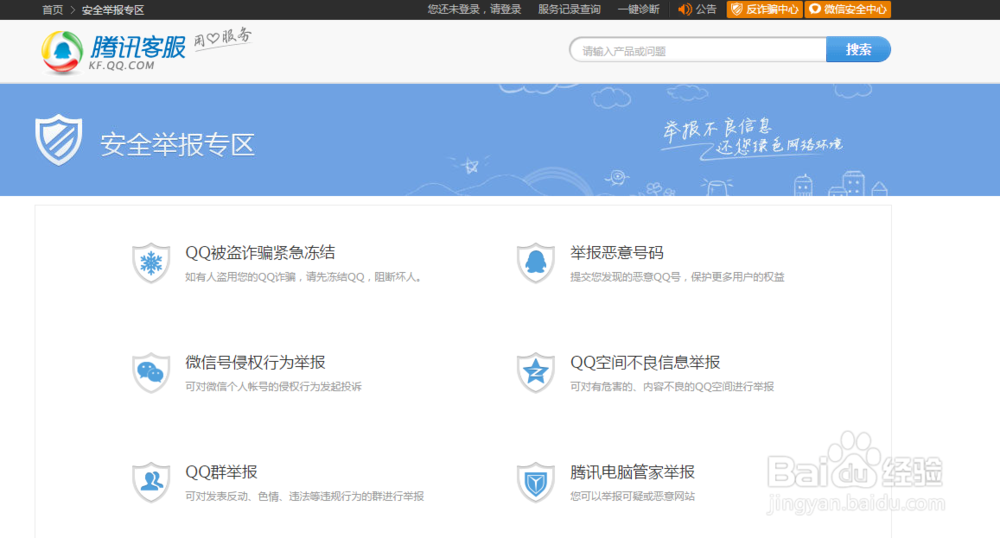Open 服务记录查询 in top bar
The height and width of the screenshot is (538, 1000).
point(569,10)
